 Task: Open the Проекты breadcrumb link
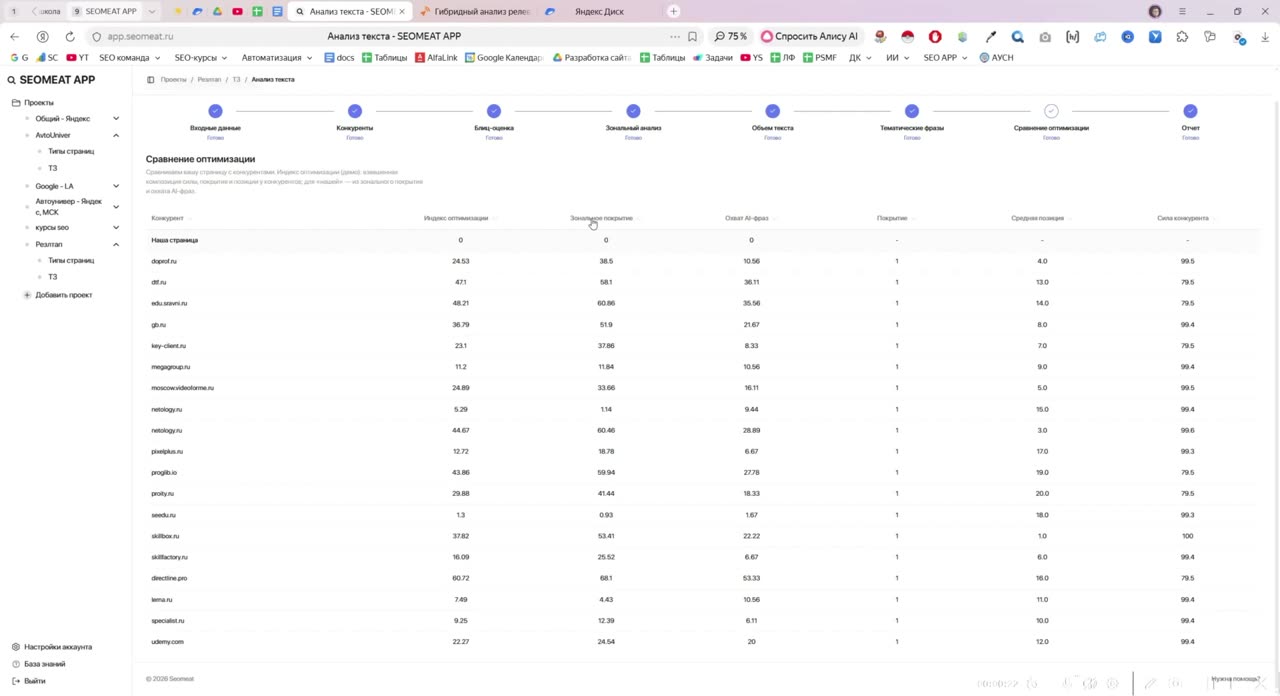[173, 79]
